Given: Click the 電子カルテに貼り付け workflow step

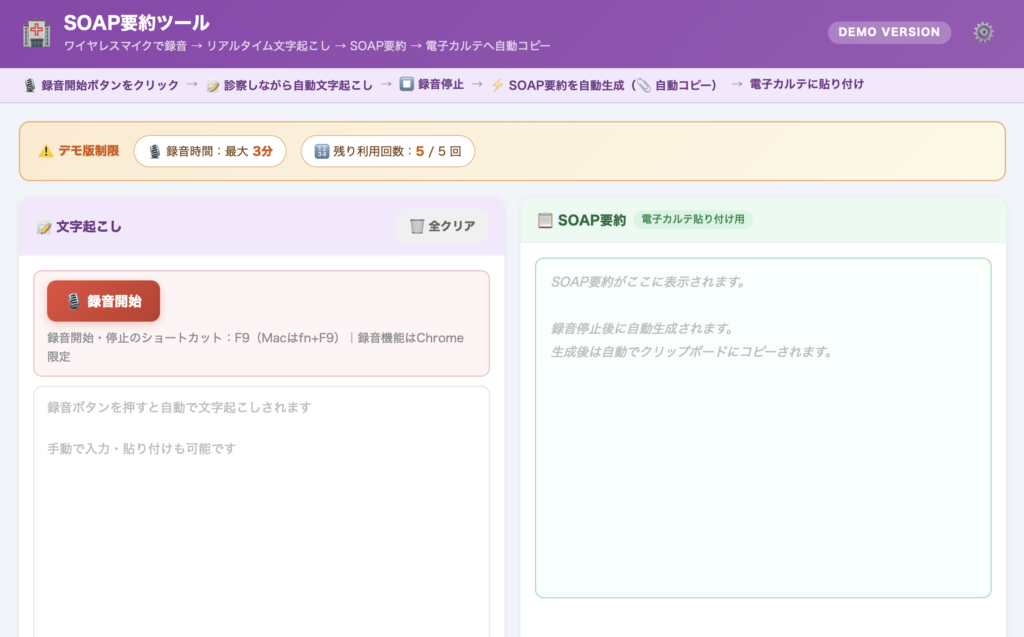Looking at the screenshot, I should pos(806,85).
